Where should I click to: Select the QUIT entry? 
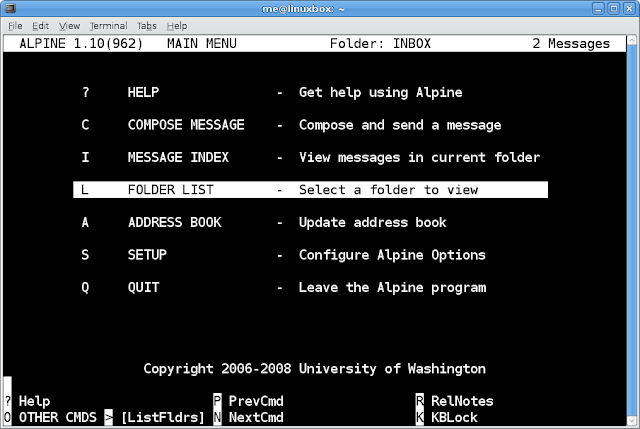tap(143, 287)
